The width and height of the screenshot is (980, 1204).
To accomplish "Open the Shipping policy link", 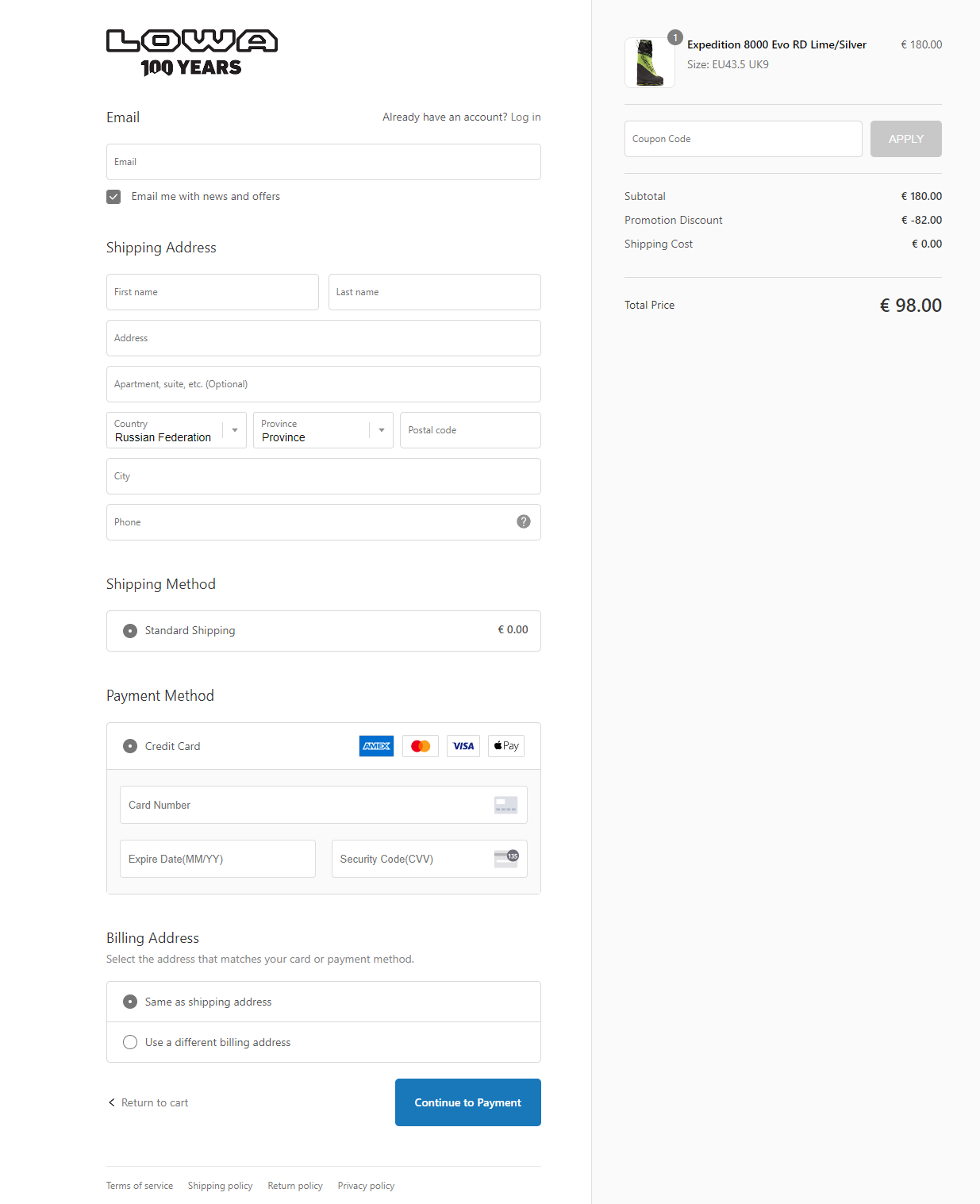I will tap(220, 1186).
